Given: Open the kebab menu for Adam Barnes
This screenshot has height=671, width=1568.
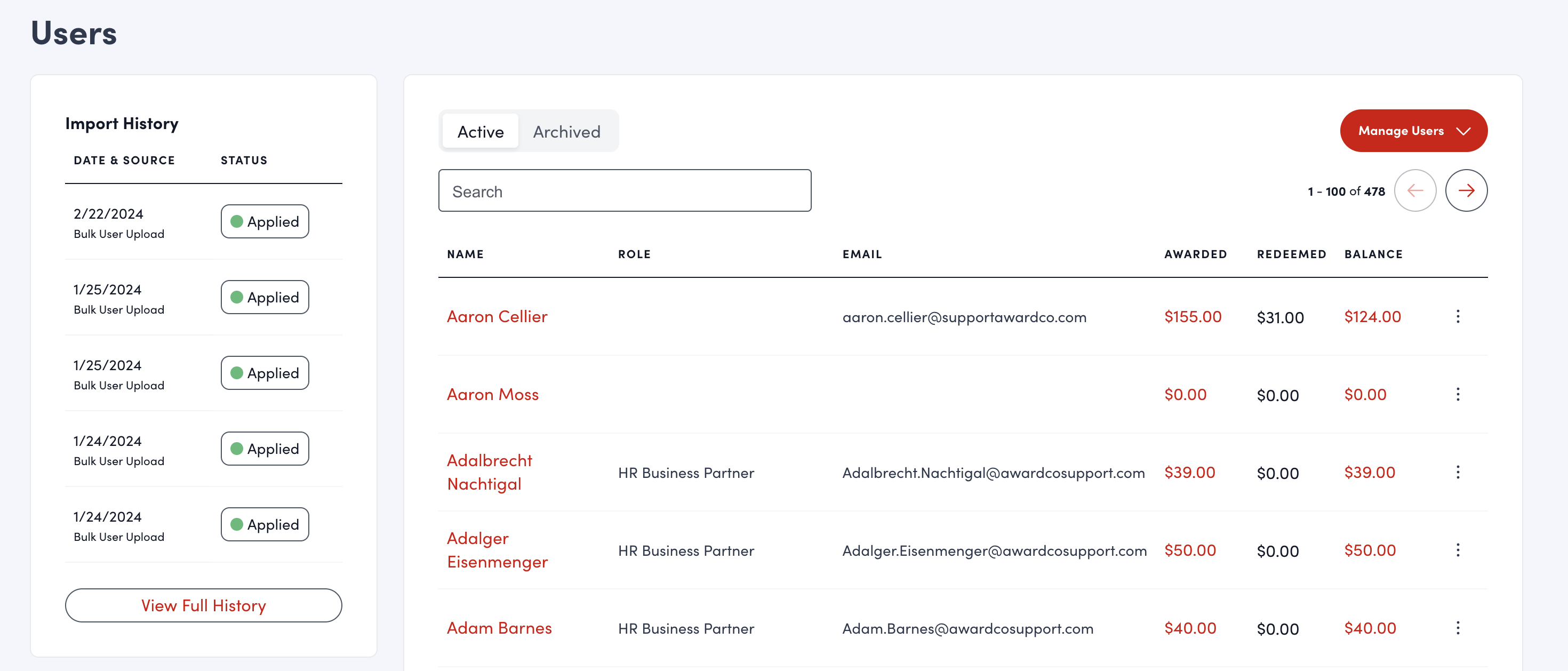Looking at the screenshot, I should (1457, 628).
